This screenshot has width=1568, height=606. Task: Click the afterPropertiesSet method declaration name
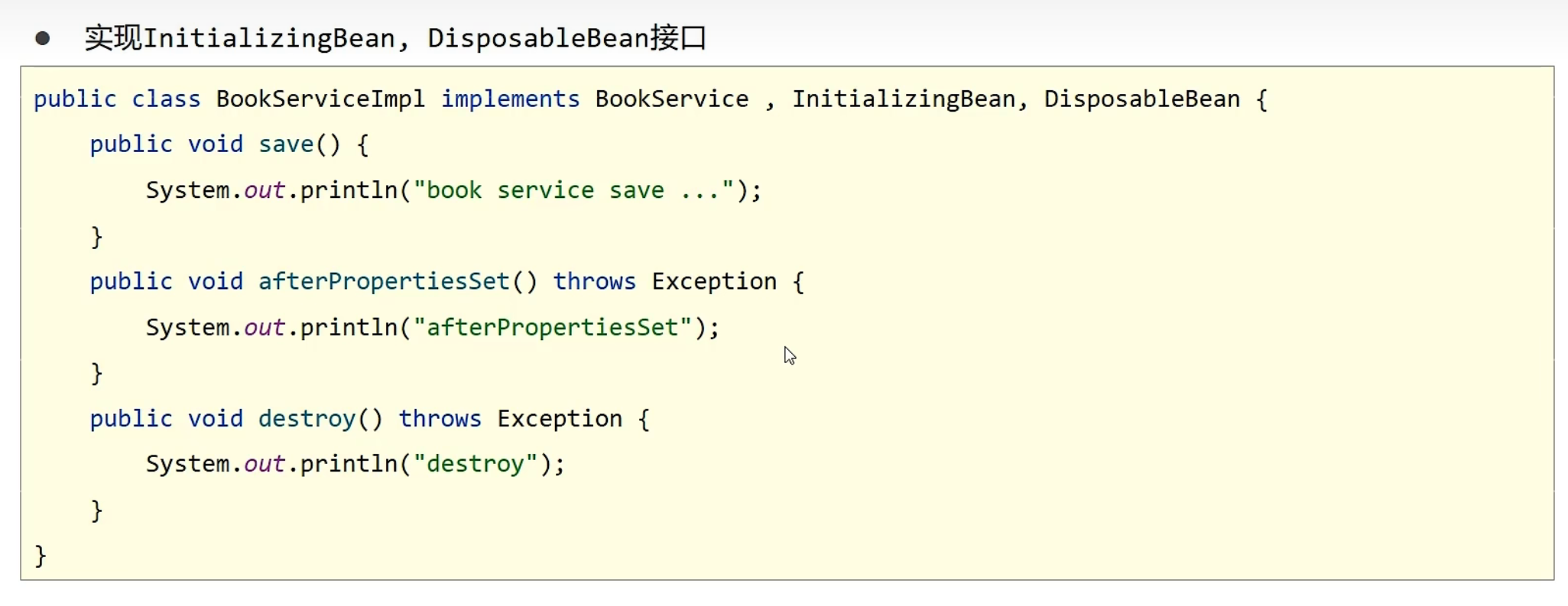point(384,282)
